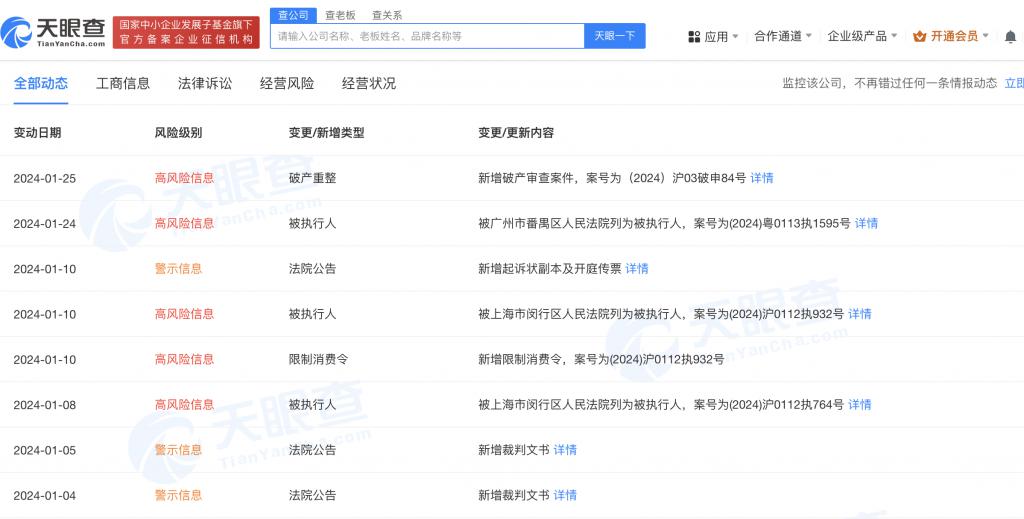Image resolution: width=1024 pixels, height=519 pixels.
Task: Open the 经营风险 tab
Action: tap(287, 83)
